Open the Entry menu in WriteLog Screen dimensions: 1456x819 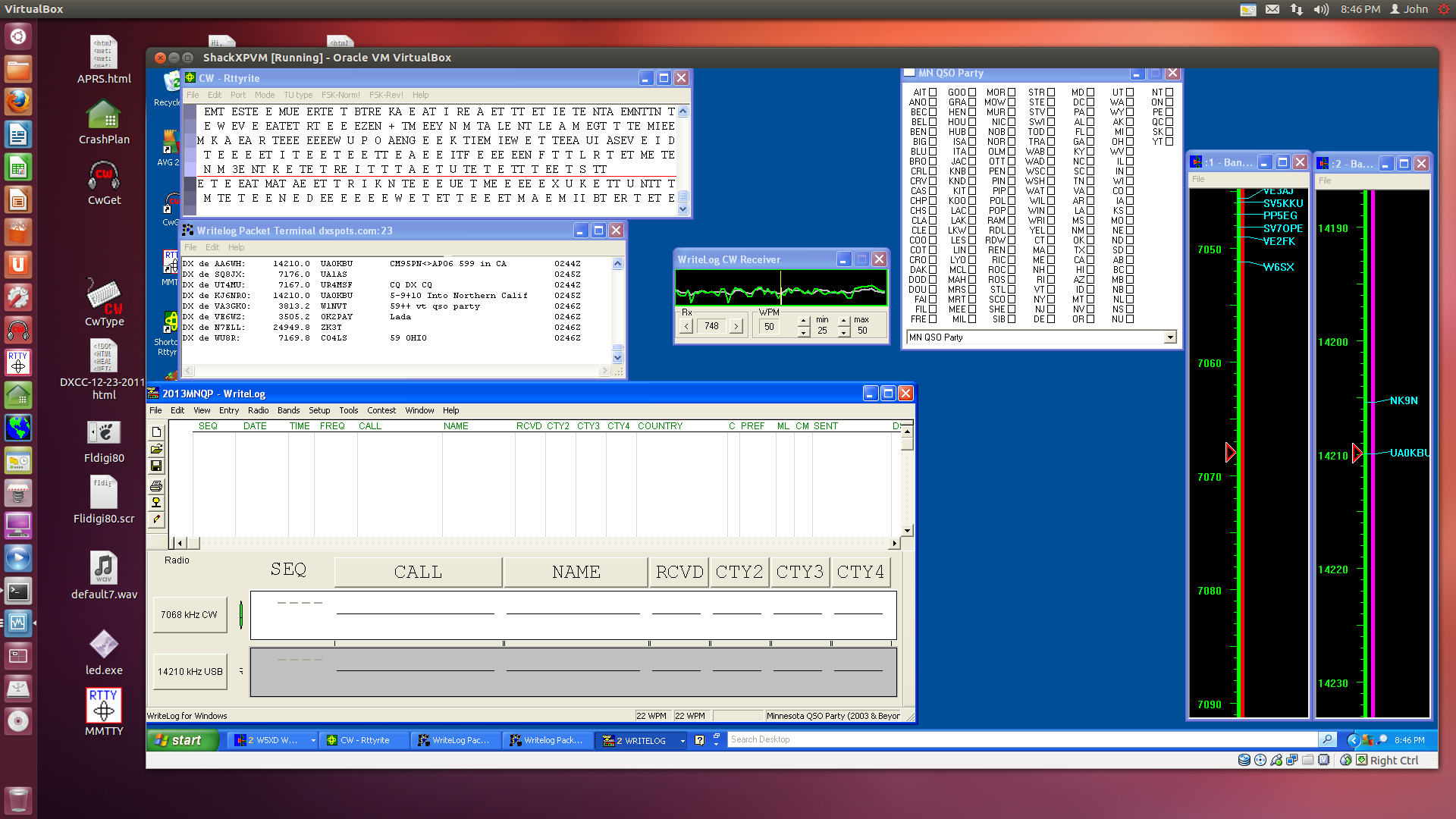coord(228,410)
